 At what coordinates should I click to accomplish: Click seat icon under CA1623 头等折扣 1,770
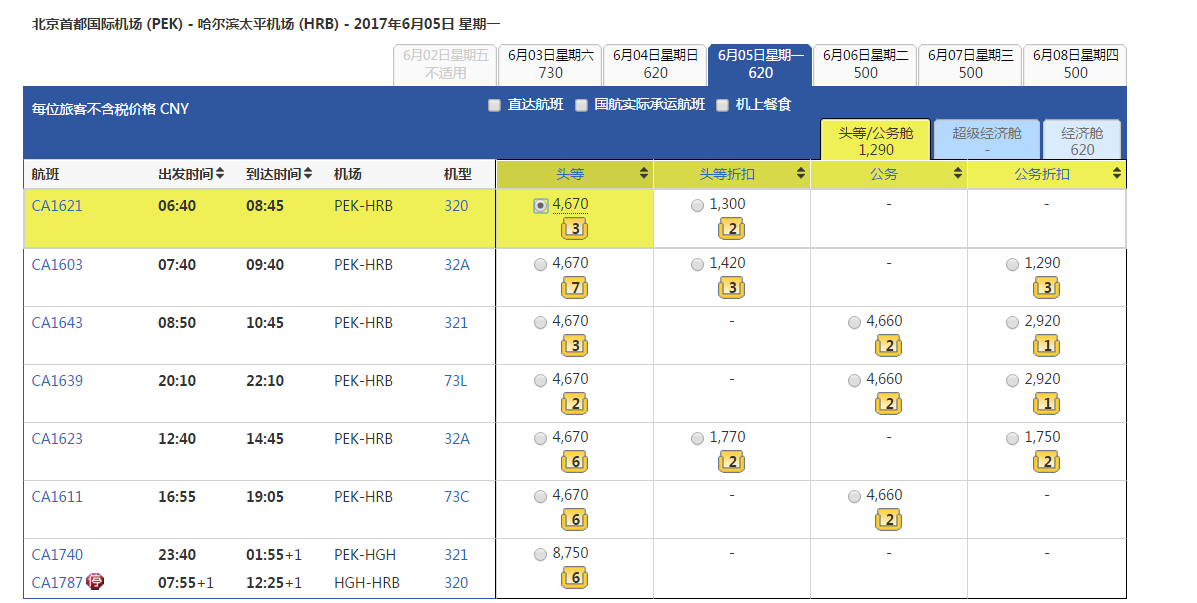pyautogui.click(x=731, y=462)
